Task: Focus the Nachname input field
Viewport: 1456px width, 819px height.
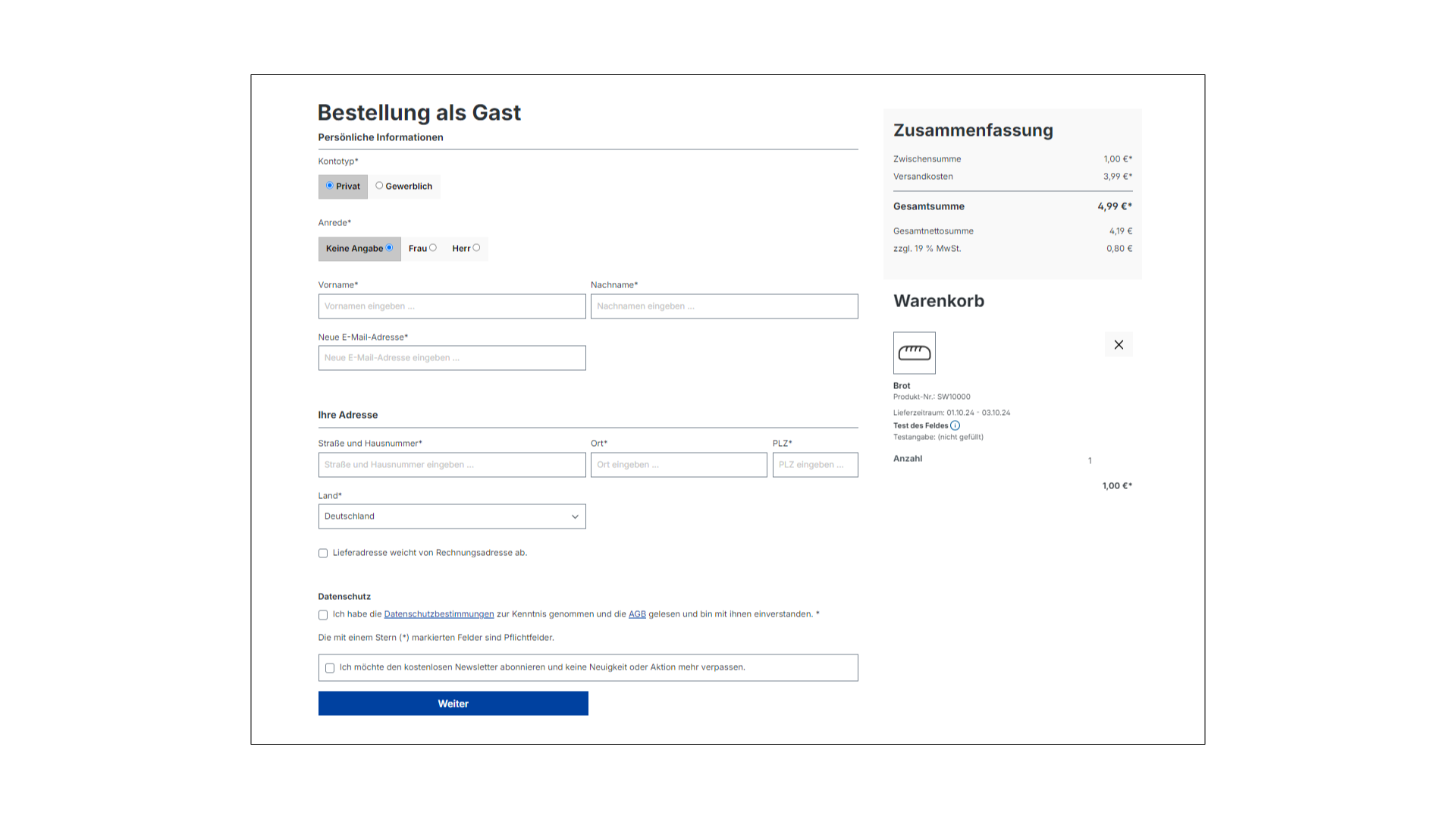Action: tap(724, 306)
